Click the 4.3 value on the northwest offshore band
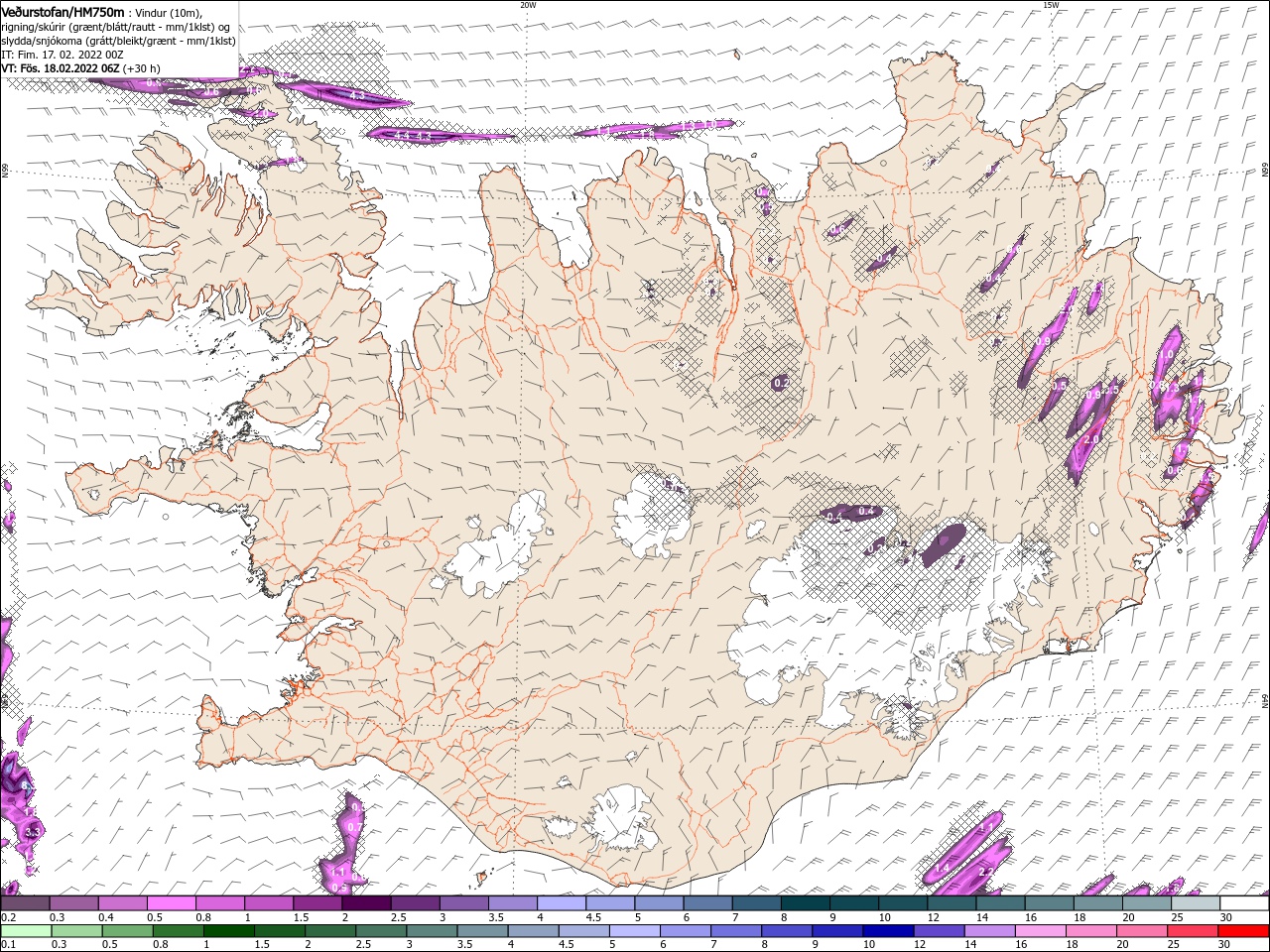Screen dimensions: 1270x952 click(359, 96)
